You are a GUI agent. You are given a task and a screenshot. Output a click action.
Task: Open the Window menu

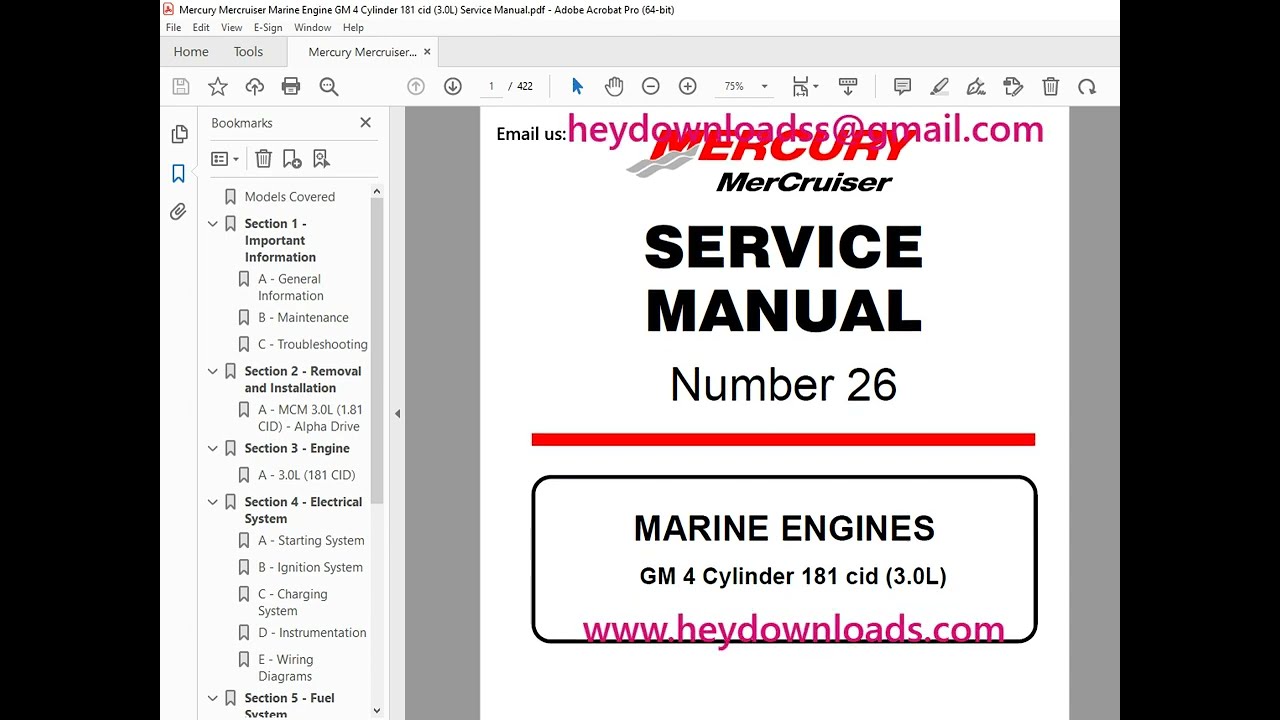pos(313,28)
